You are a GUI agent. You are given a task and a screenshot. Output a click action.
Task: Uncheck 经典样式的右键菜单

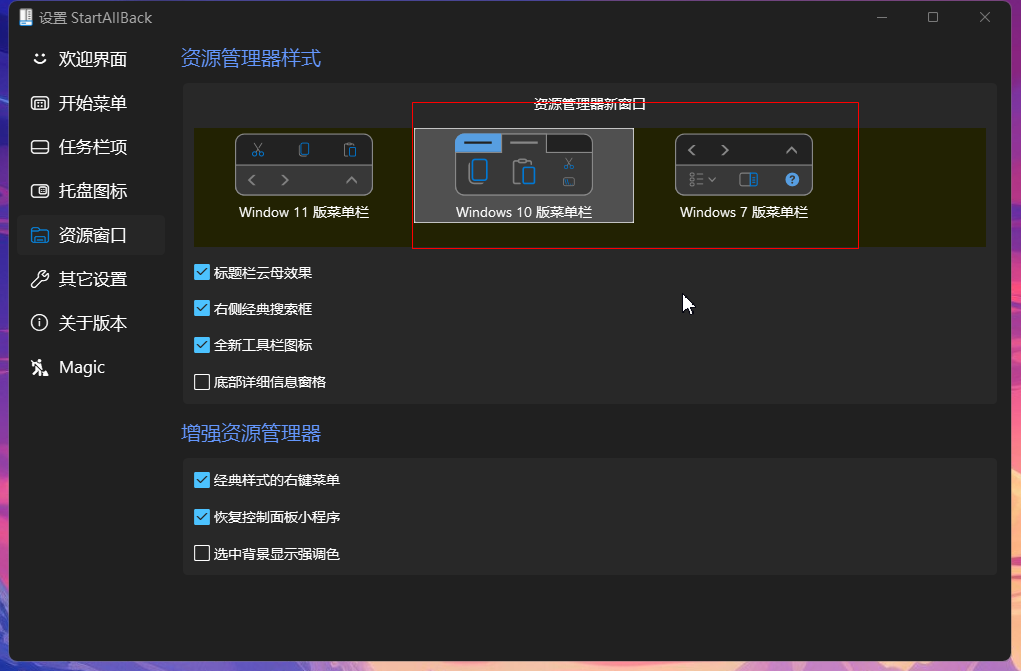pos(202,480)
